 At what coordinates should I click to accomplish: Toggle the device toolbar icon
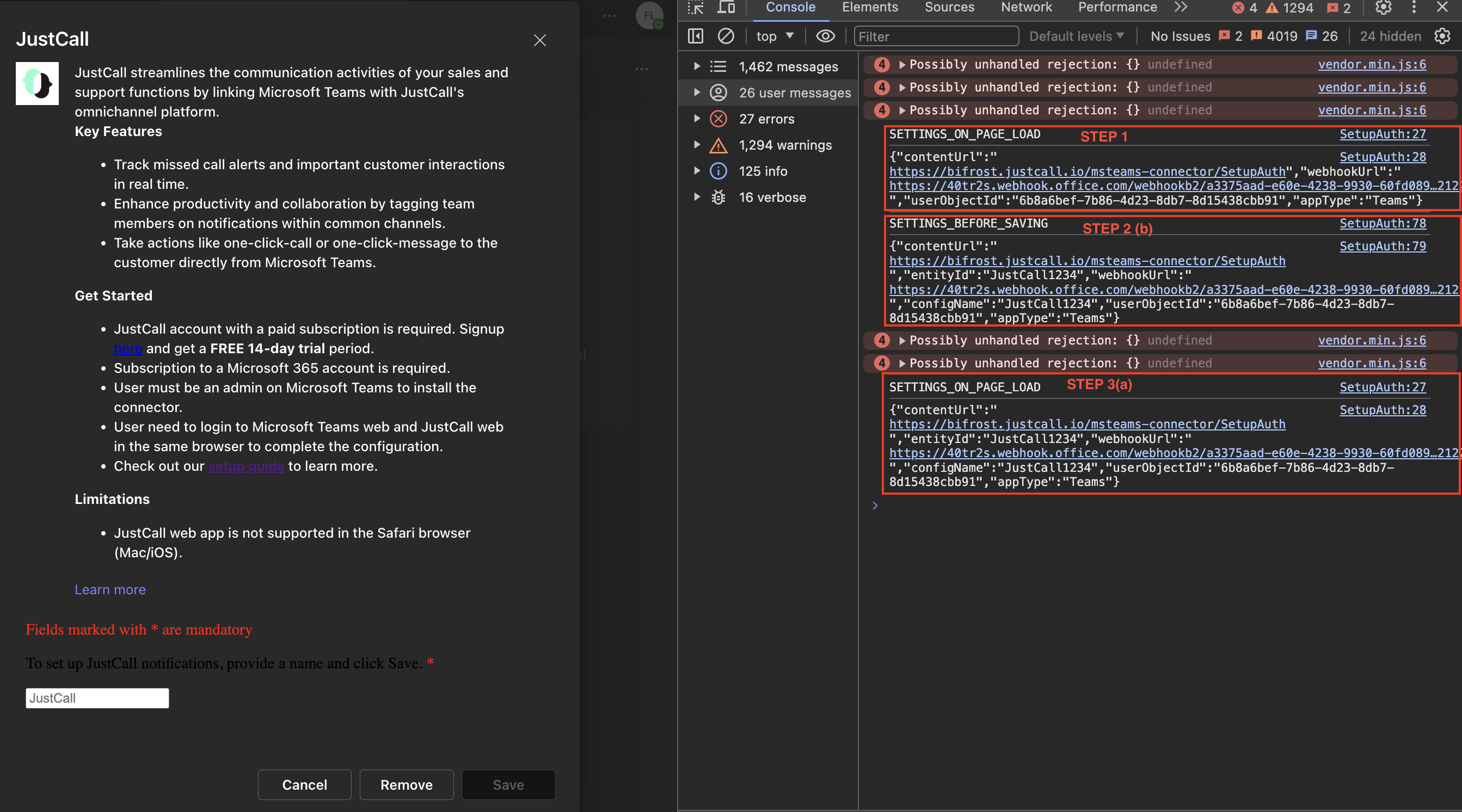(726, 8)
